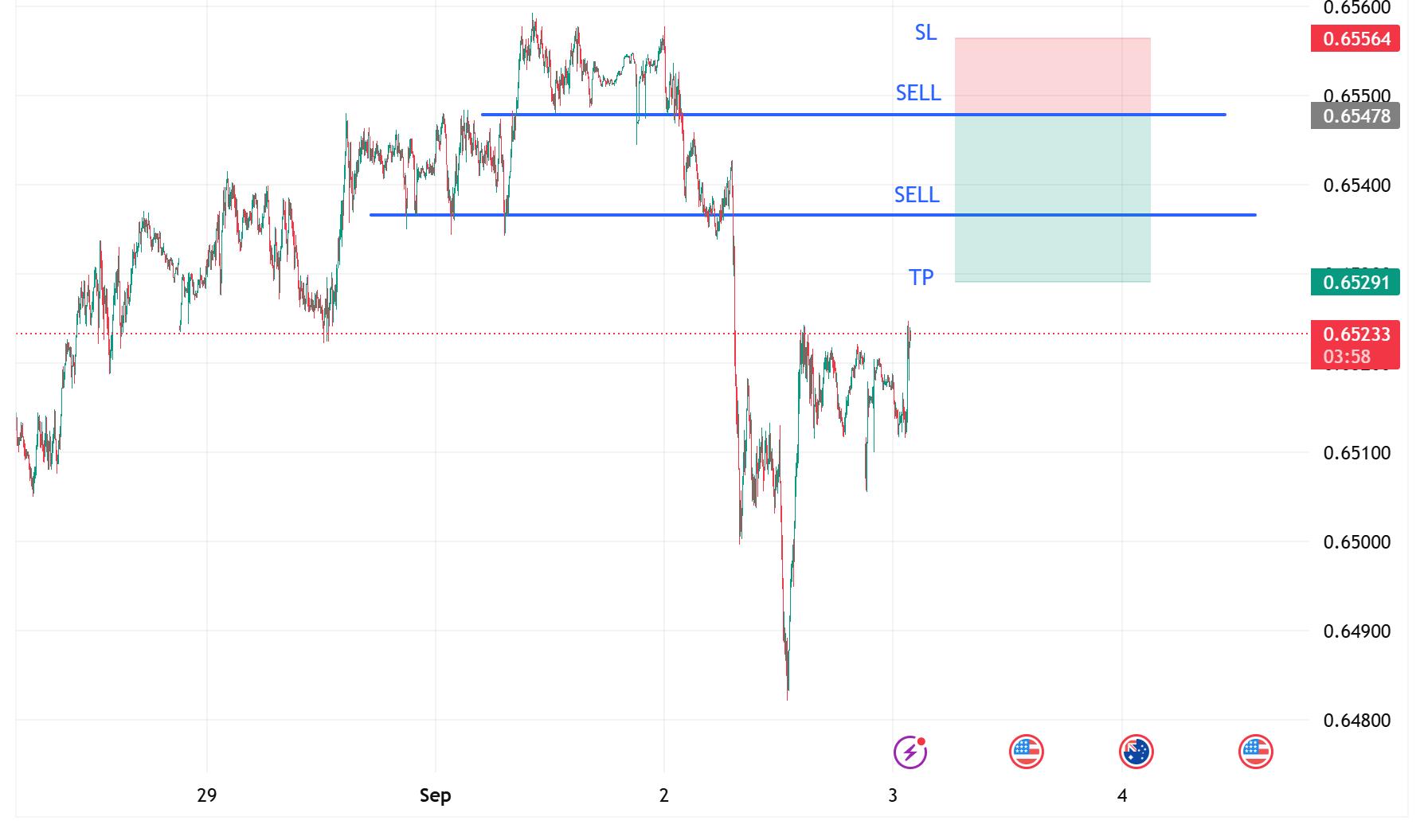Click the 29 date label on time axis
Screen dimensions: 1424x840
206,795
